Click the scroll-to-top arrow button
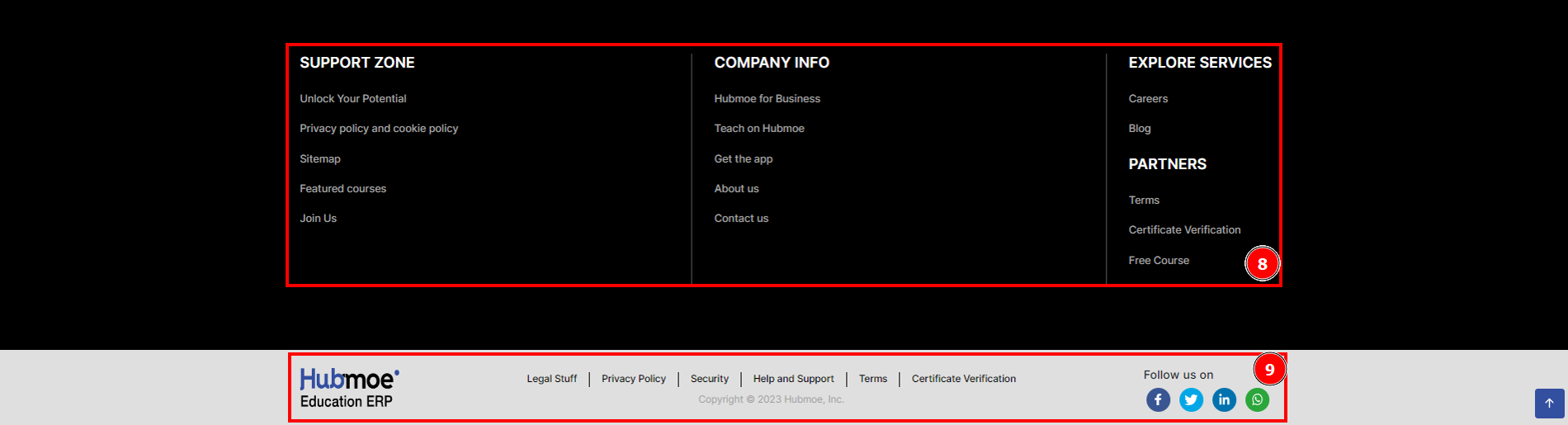Viewport: 1568px width, 425px height. click(1549, 404)
